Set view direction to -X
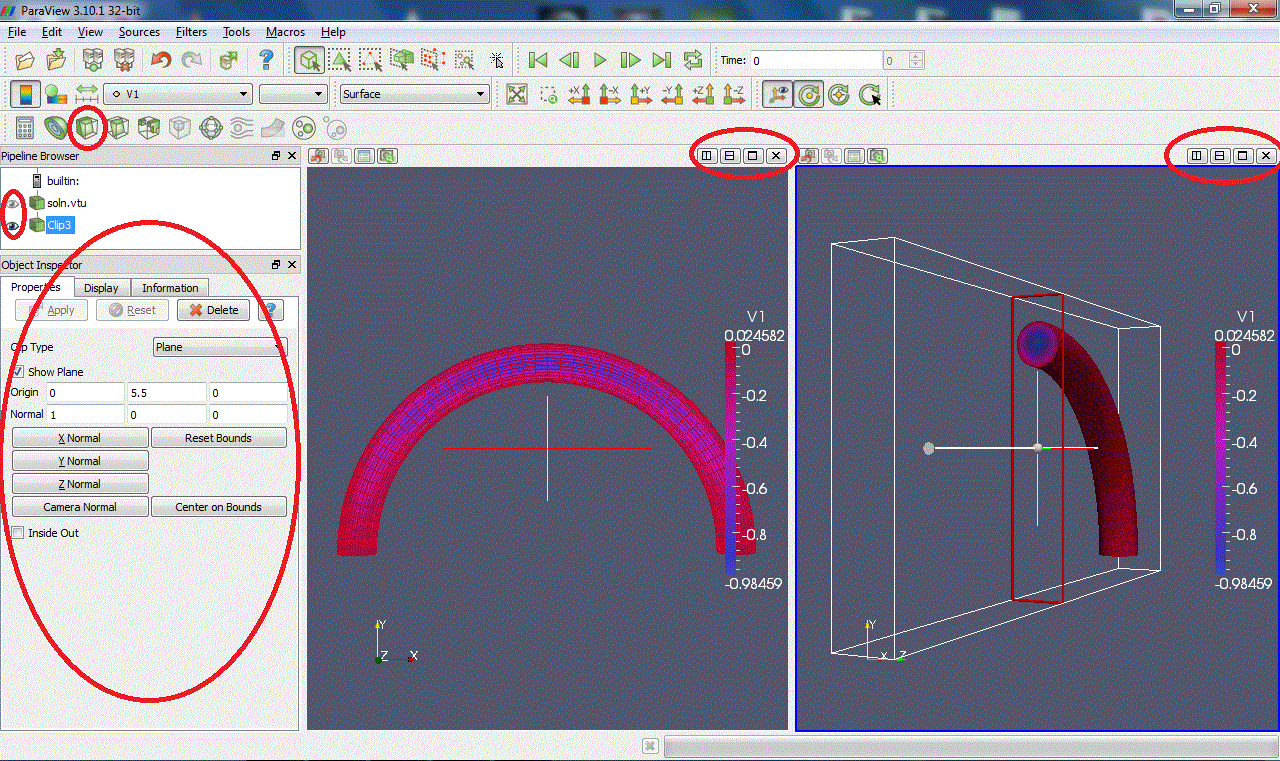The width and height of the screenshot is (1280, 761). click(611, 95)
